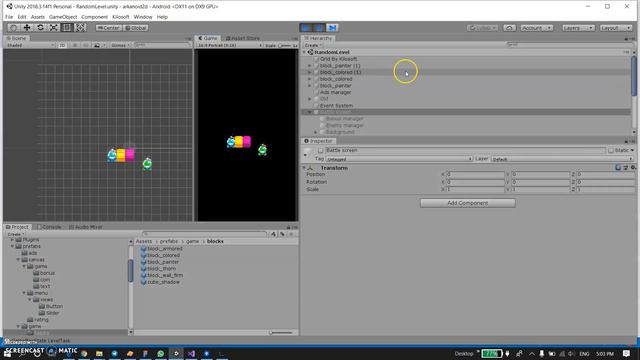Toggle scene audio button in Scene toolbar
Image resolution: width=640 pixels, height=360 pixels.
pos(86,45)
